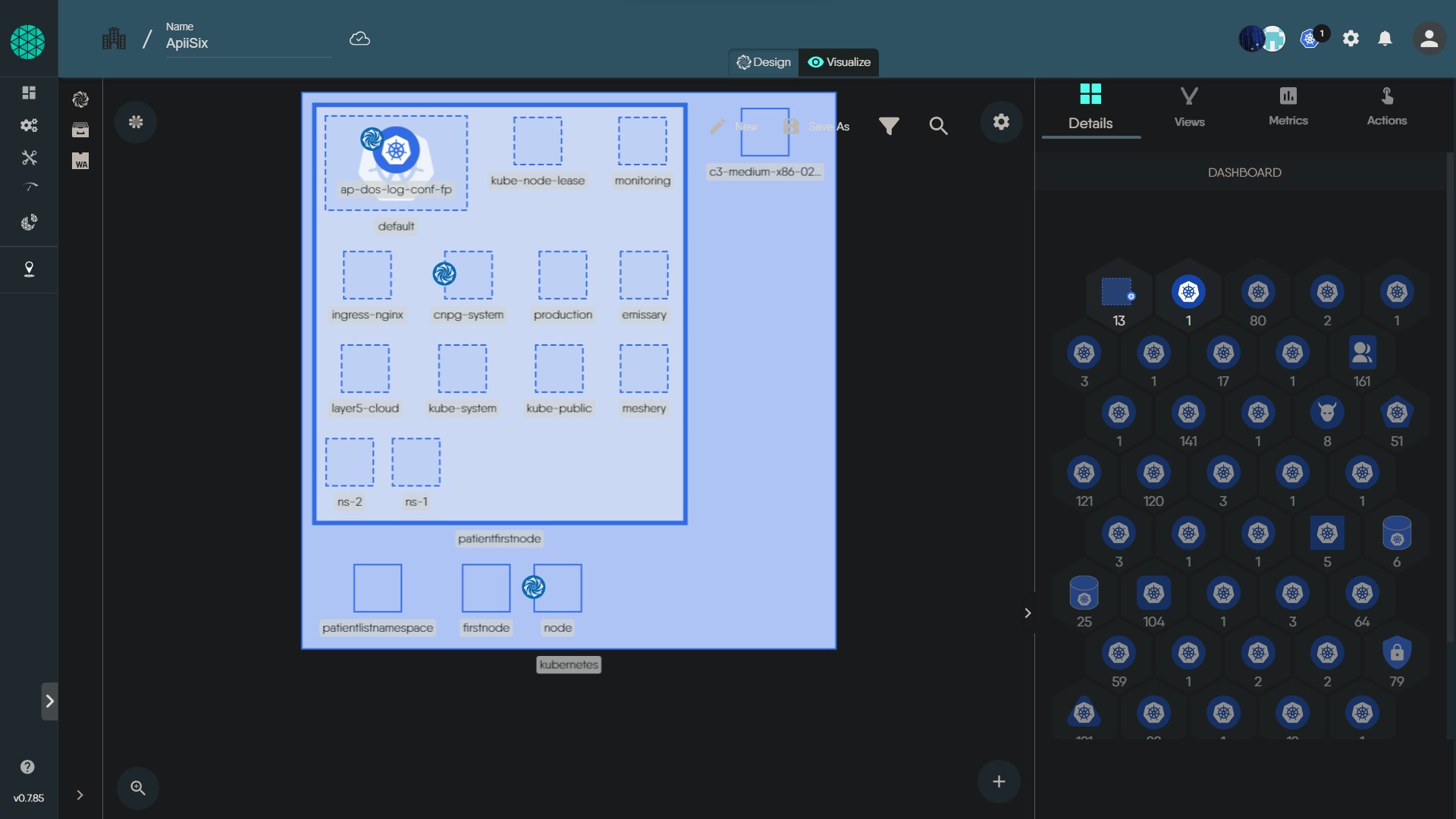
Task: Switch to Design mode
Action: pos(764,62)
